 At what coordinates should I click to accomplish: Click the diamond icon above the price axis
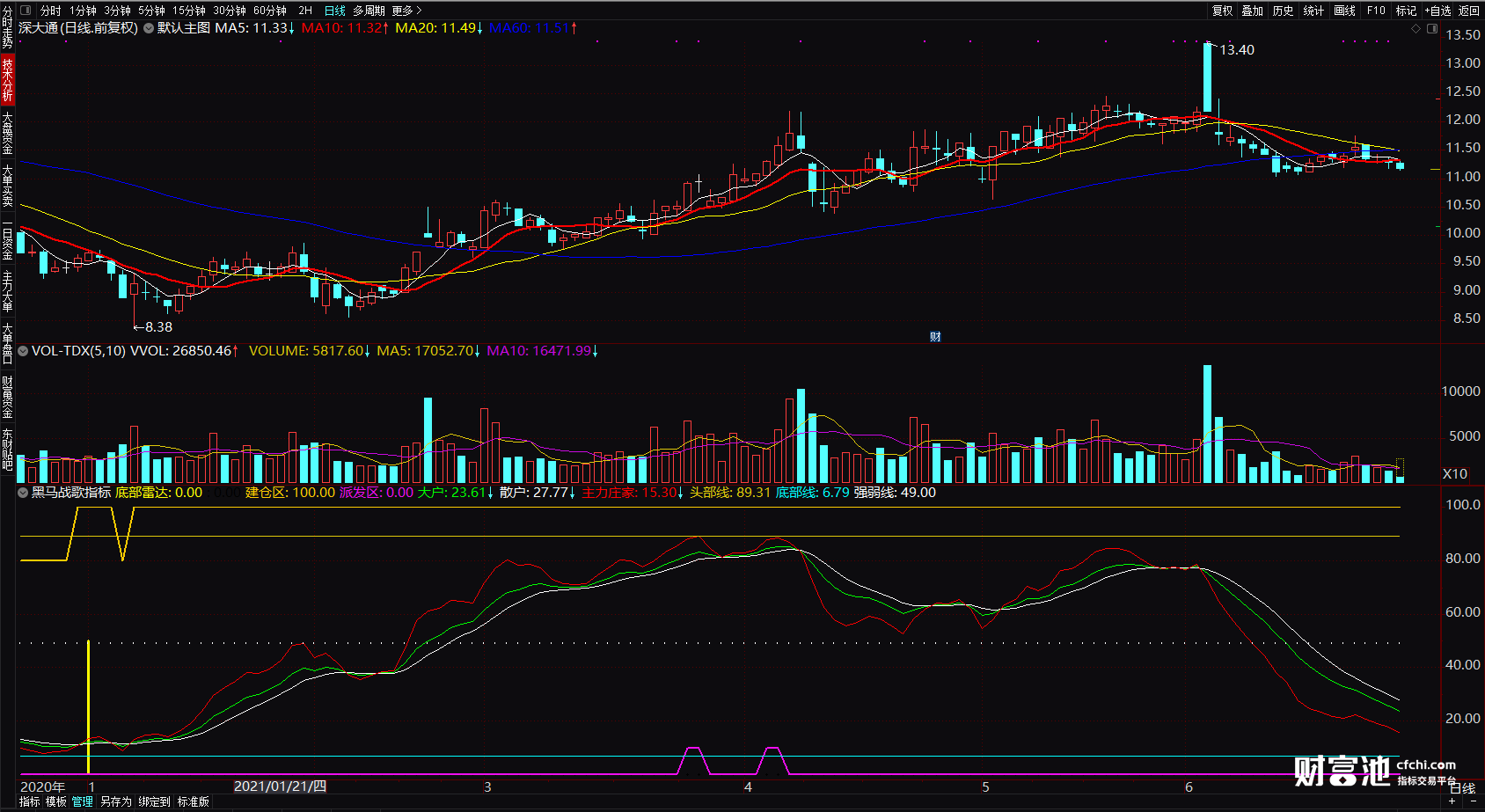coord(1416,29)
